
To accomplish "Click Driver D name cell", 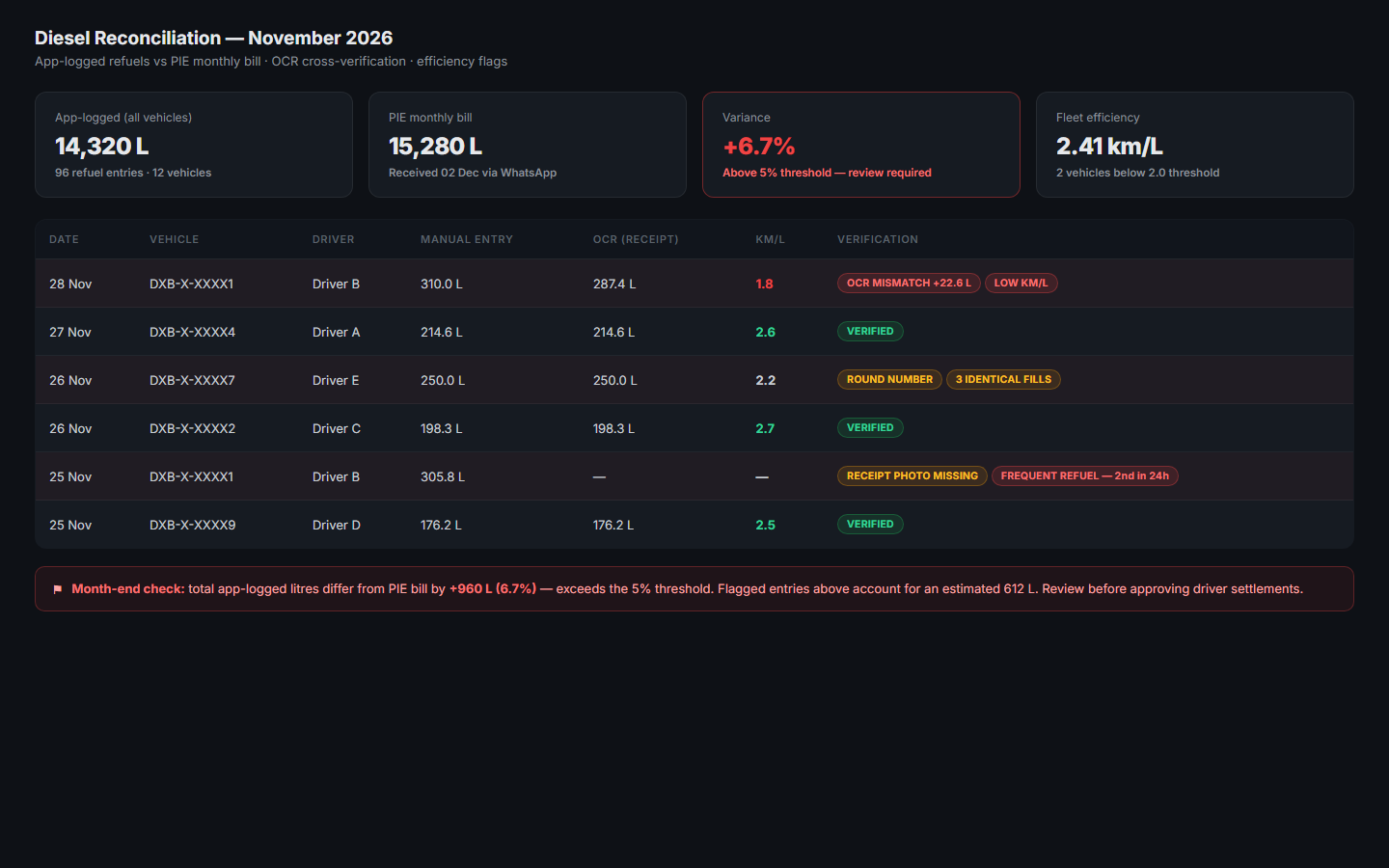I will (x=337, y=525).
